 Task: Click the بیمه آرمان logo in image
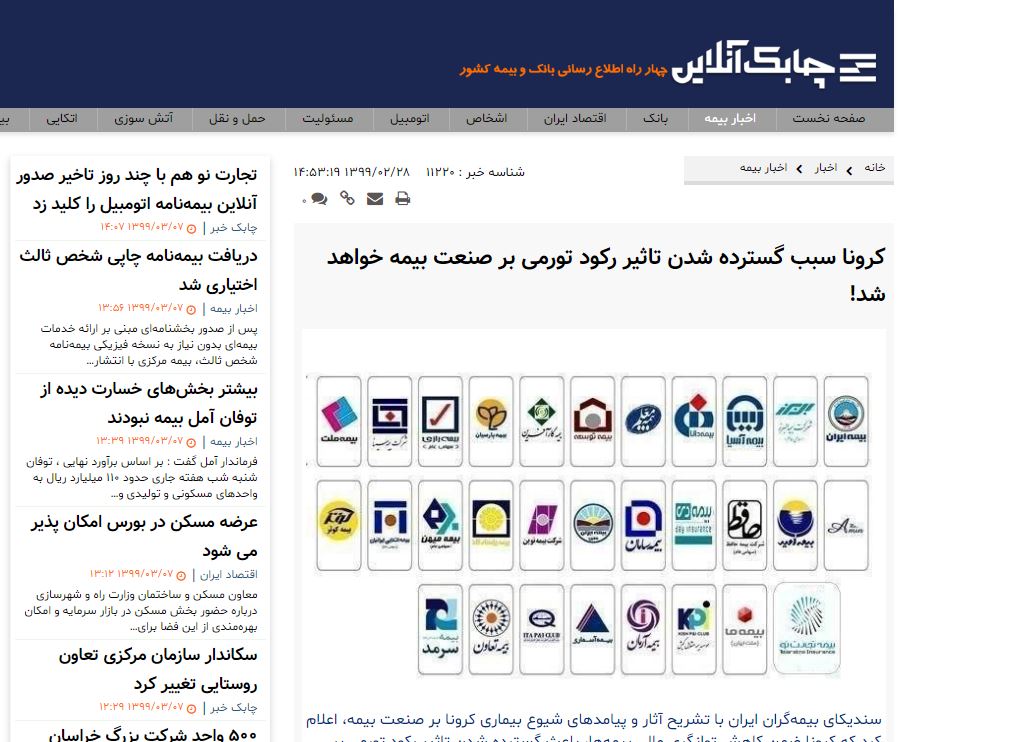point(643,629)
